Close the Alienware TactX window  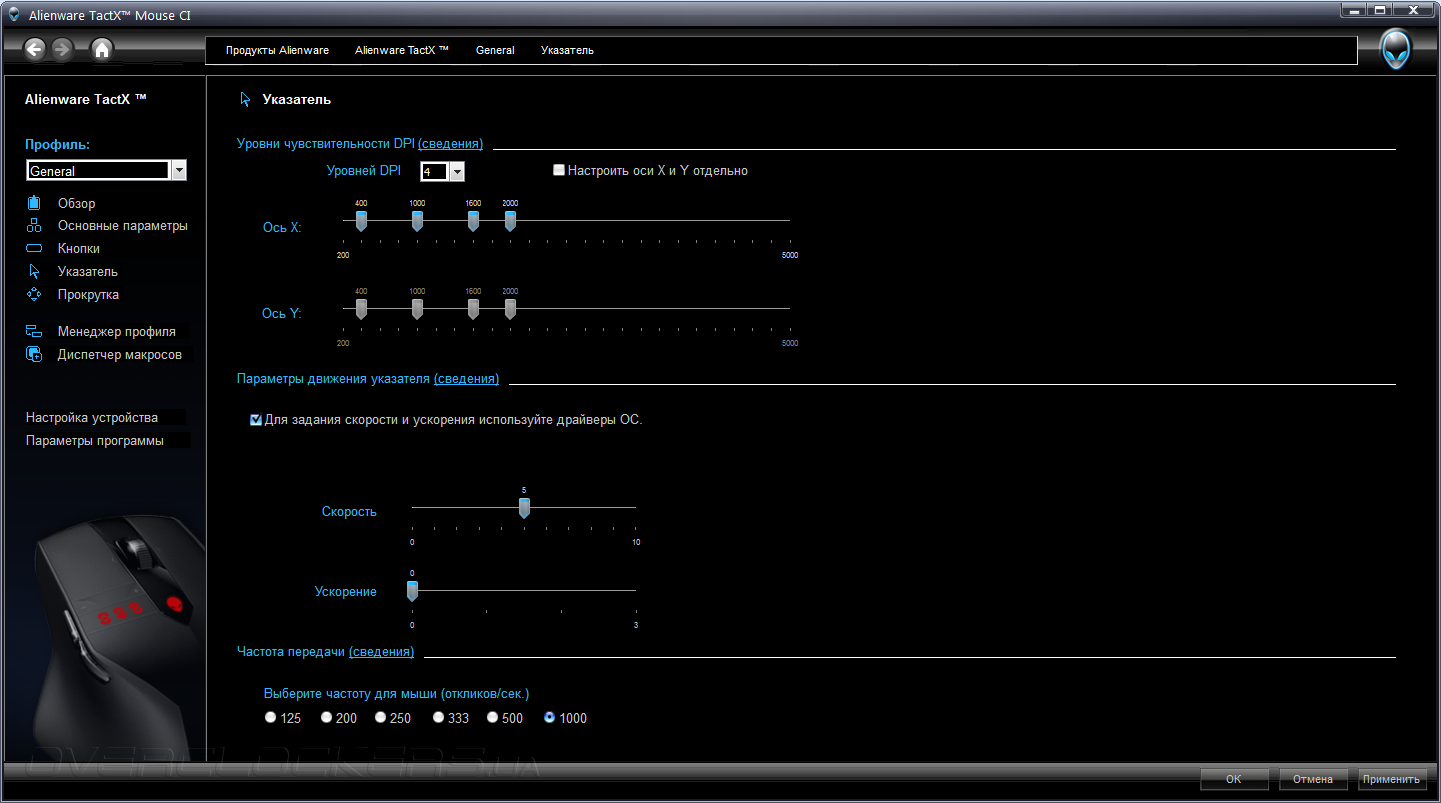click(1413, 10)
